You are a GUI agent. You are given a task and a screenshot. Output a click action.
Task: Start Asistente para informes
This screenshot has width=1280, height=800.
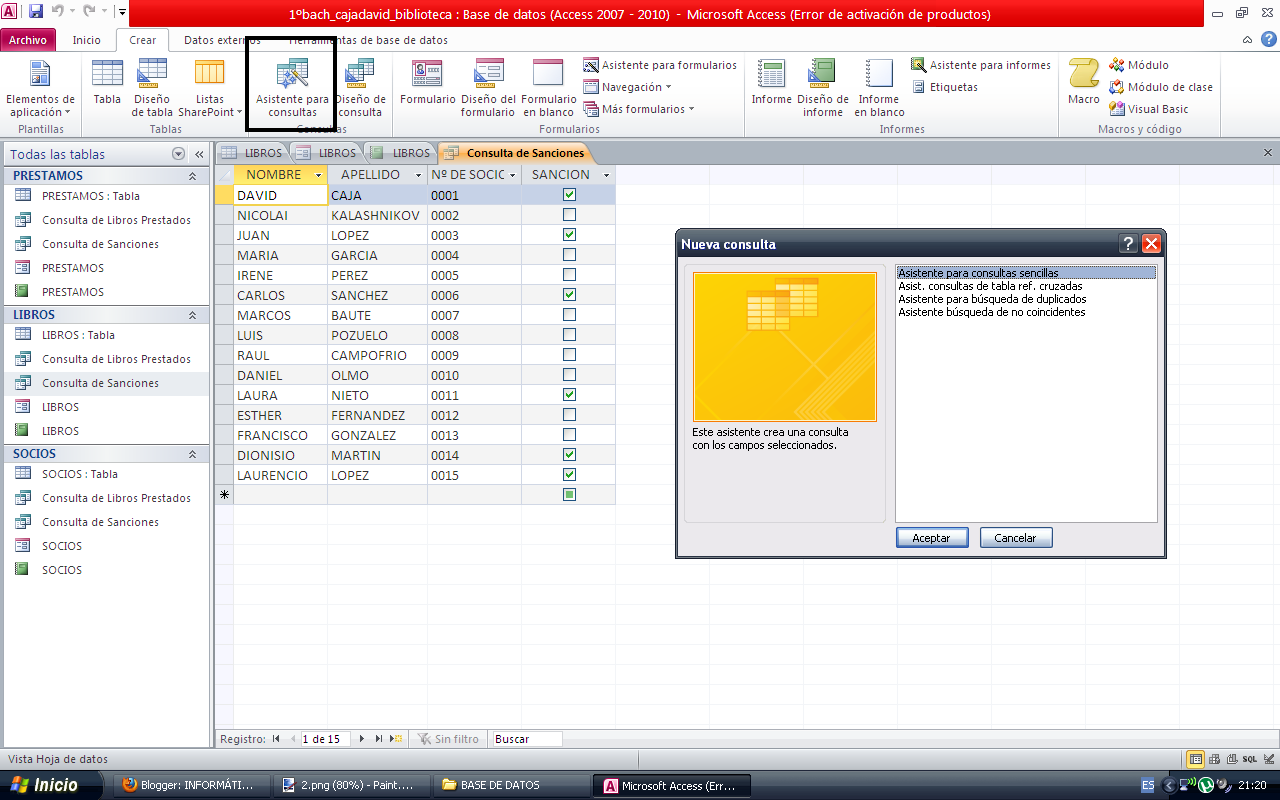point(981,65)
